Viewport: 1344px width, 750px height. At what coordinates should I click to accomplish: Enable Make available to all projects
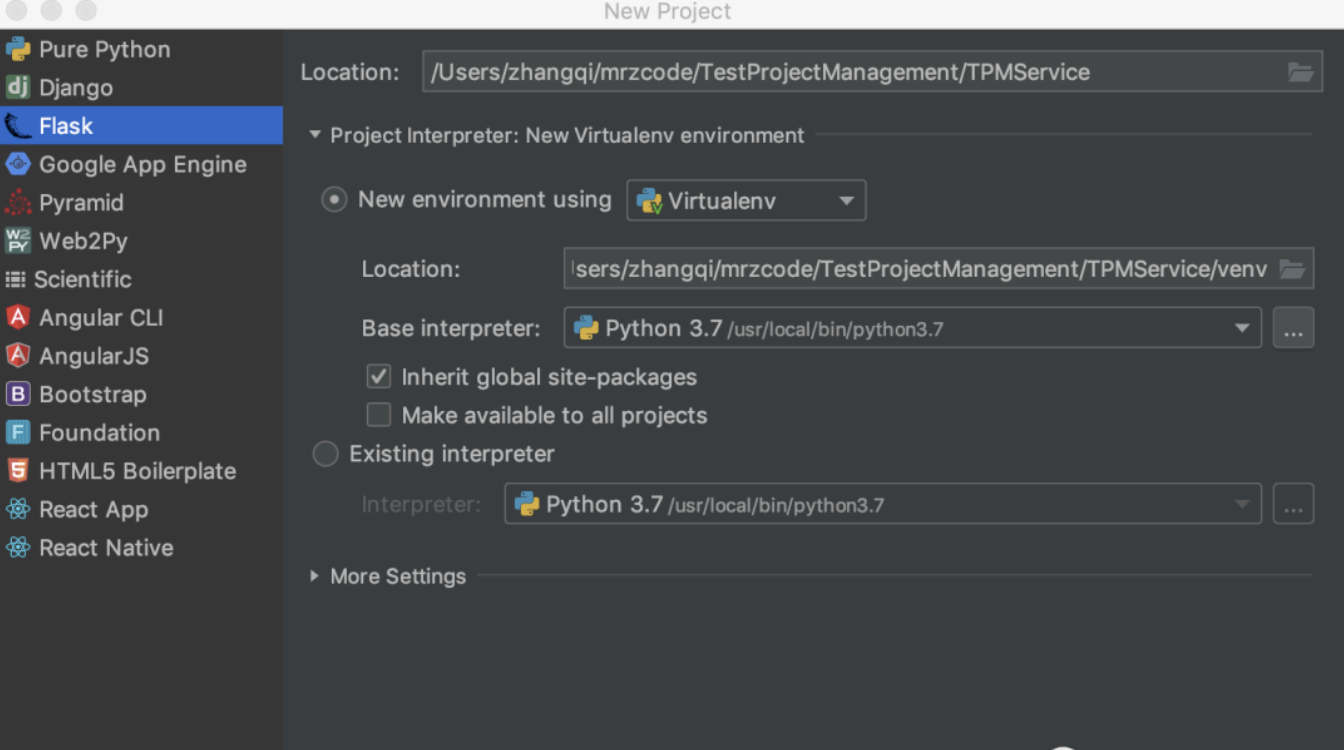click(x=379, y=415)
